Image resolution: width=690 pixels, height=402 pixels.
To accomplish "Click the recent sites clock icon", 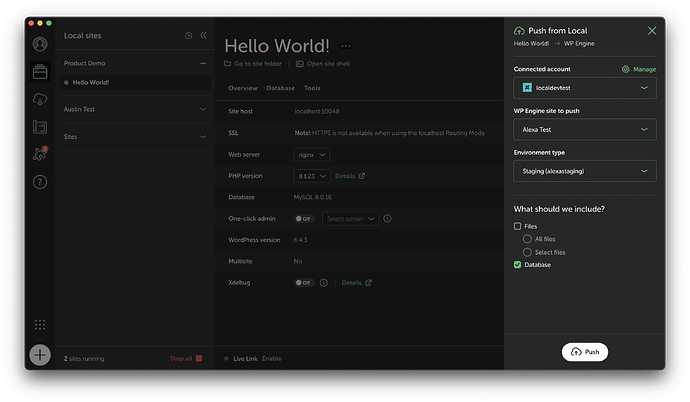I will coord(188,36).
